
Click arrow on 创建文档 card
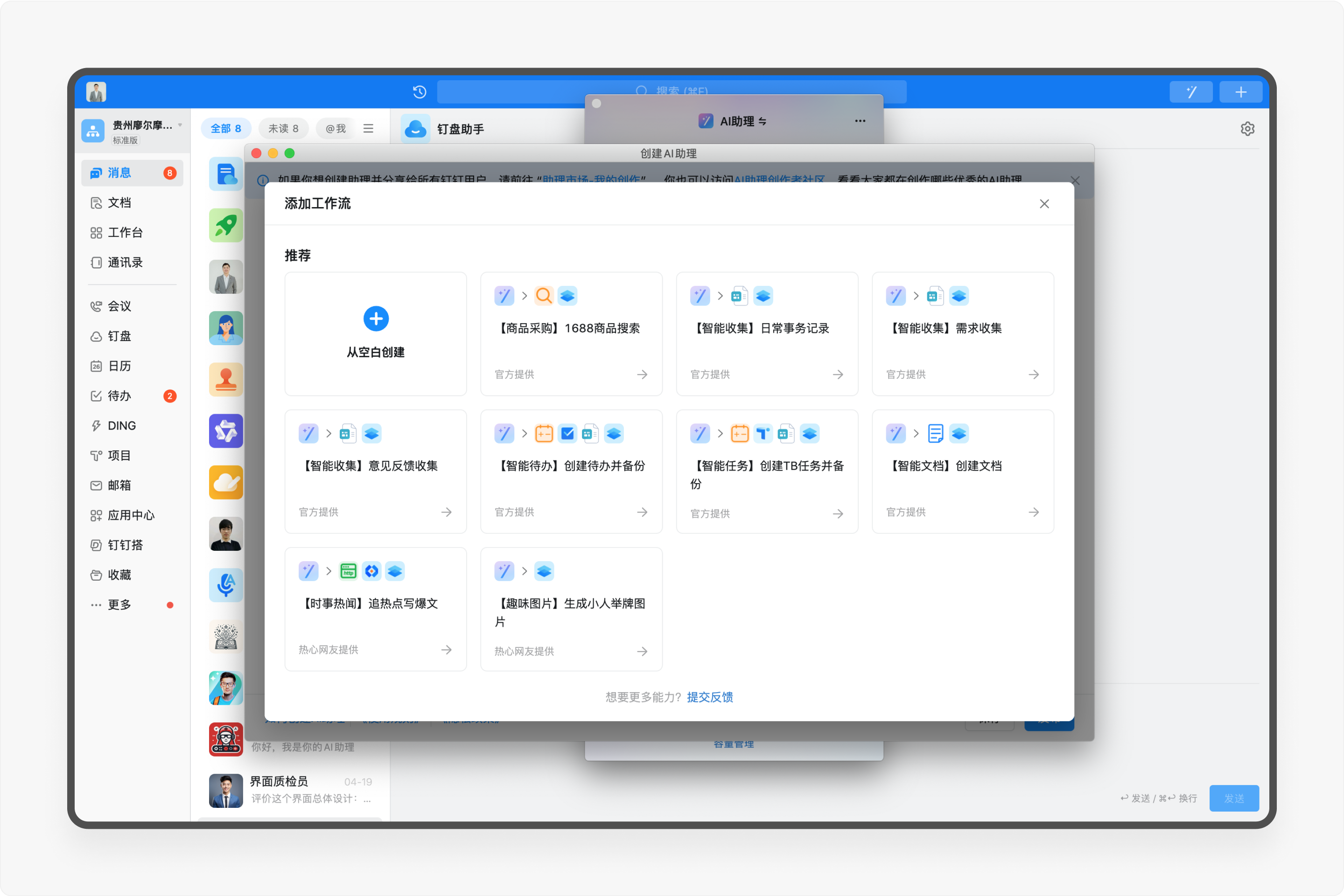[1034, 512]
